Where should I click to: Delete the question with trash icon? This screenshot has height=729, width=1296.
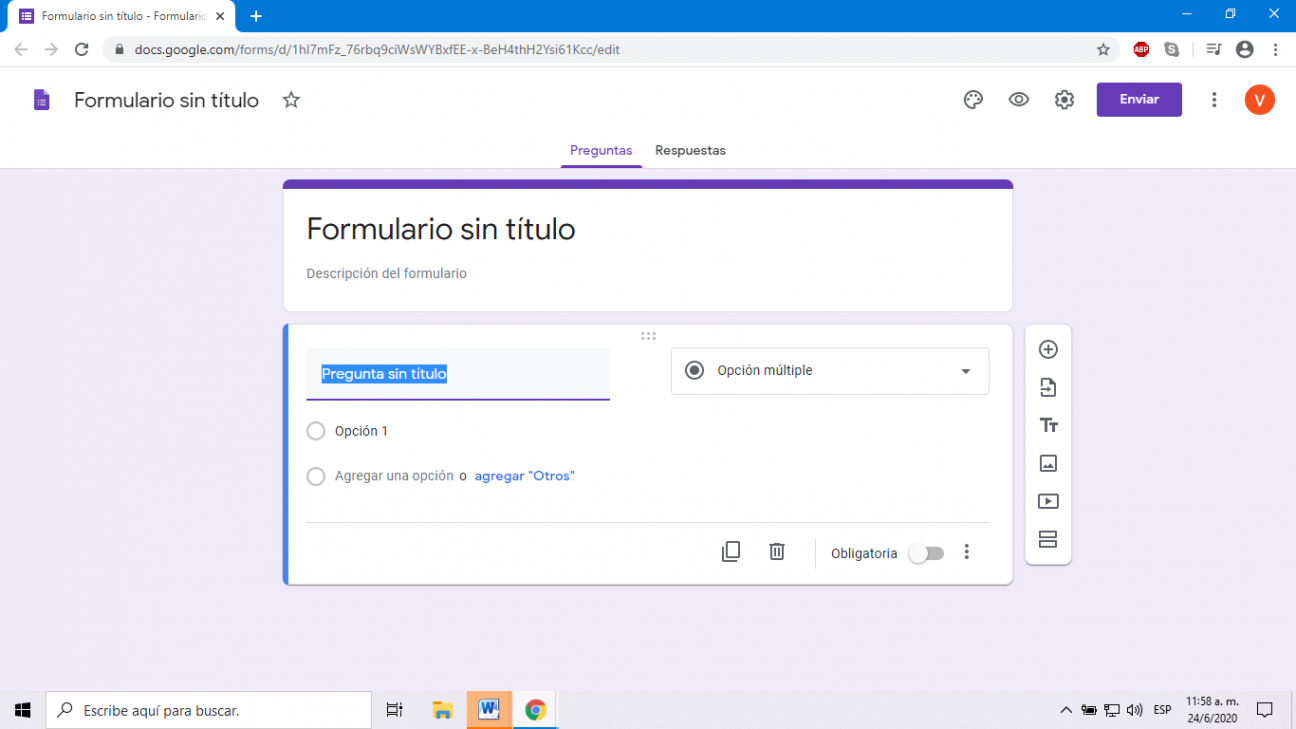[777, 552]
